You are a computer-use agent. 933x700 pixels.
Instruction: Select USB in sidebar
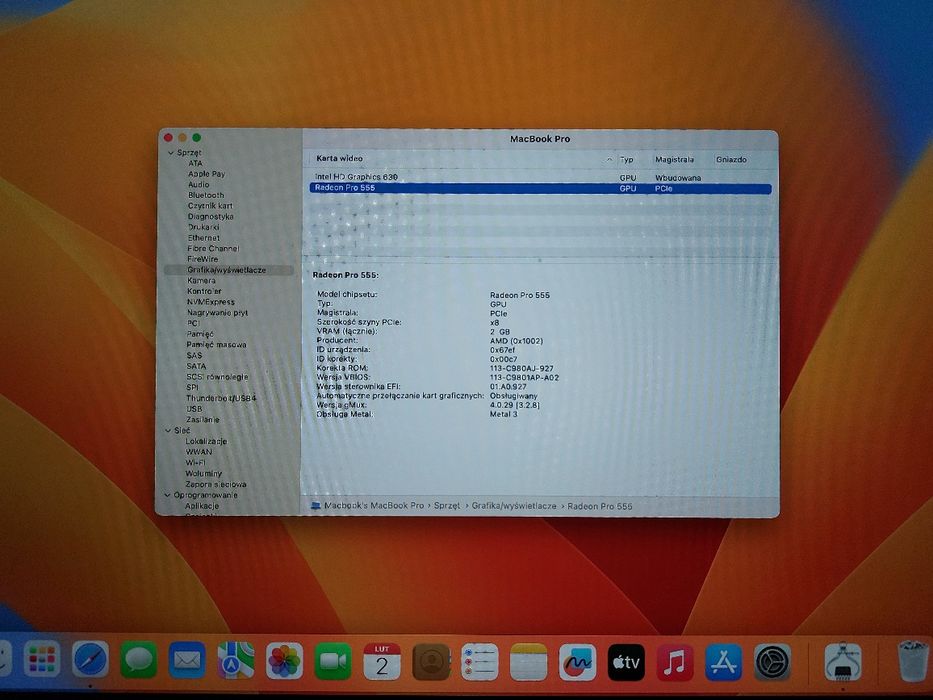[x=194, y=409]
